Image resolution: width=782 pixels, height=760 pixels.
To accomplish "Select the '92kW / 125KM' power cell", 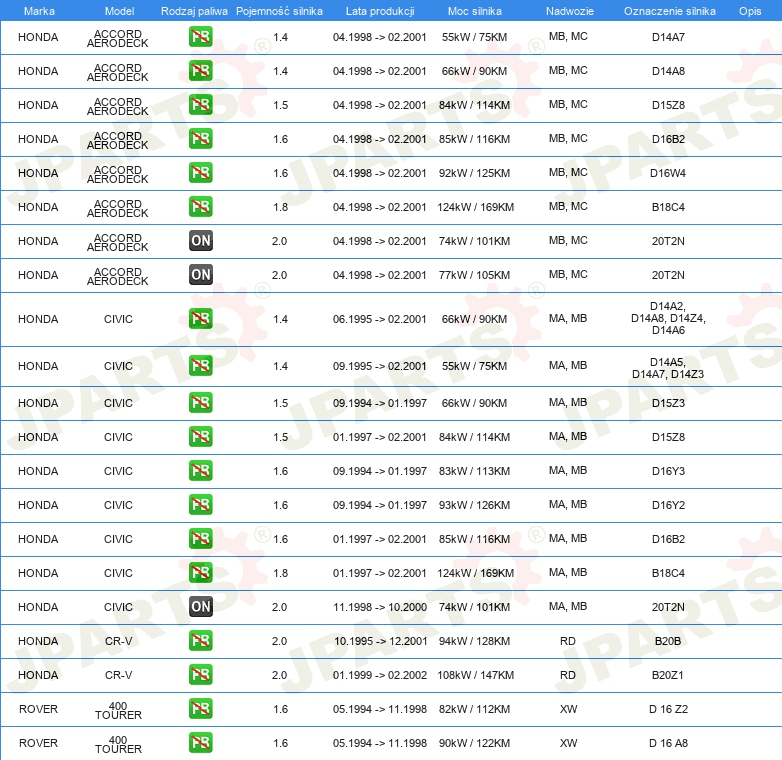I will (474, 173).
